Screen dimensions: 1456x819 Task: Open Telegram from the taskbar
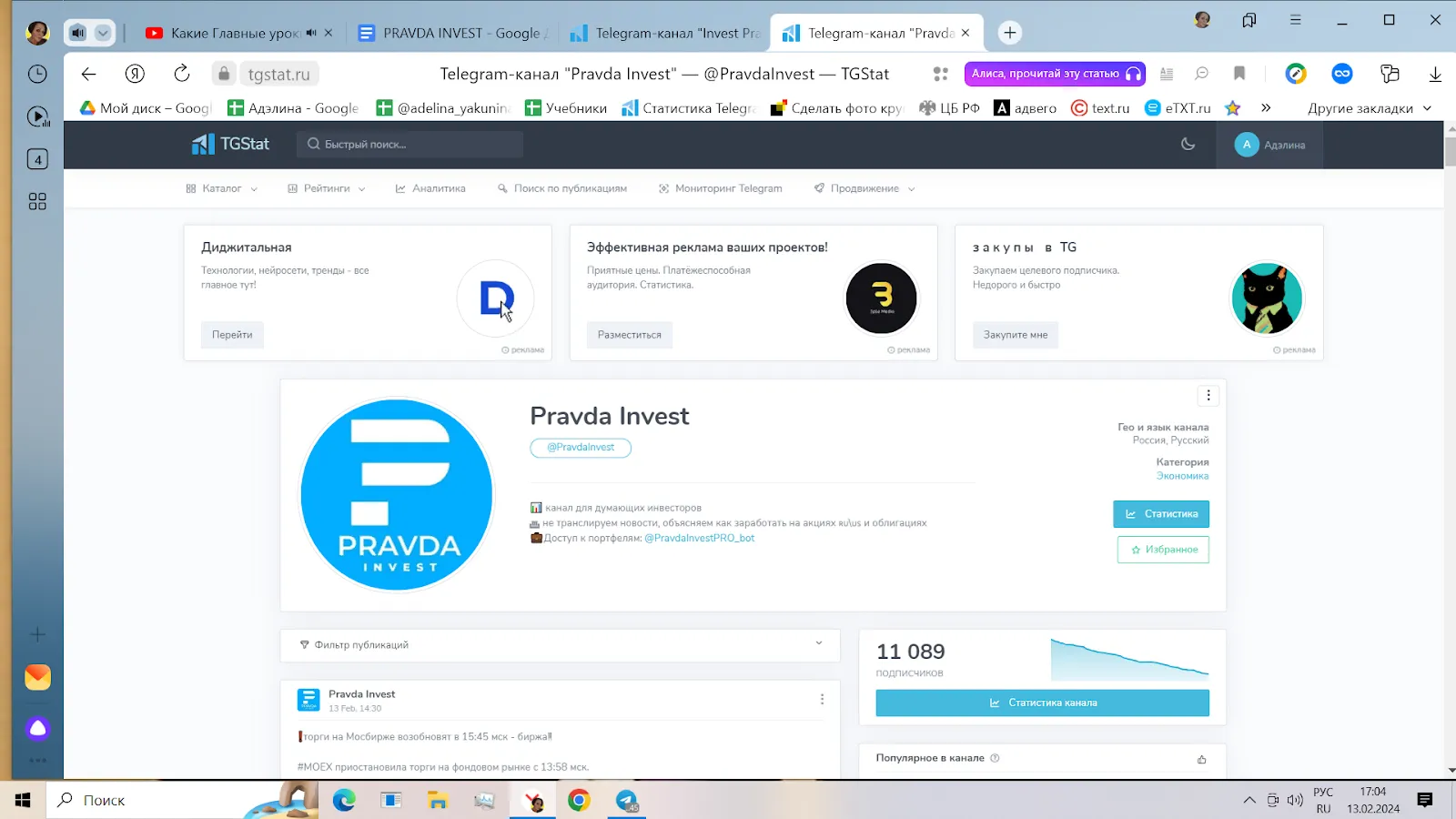pos(627,800)
